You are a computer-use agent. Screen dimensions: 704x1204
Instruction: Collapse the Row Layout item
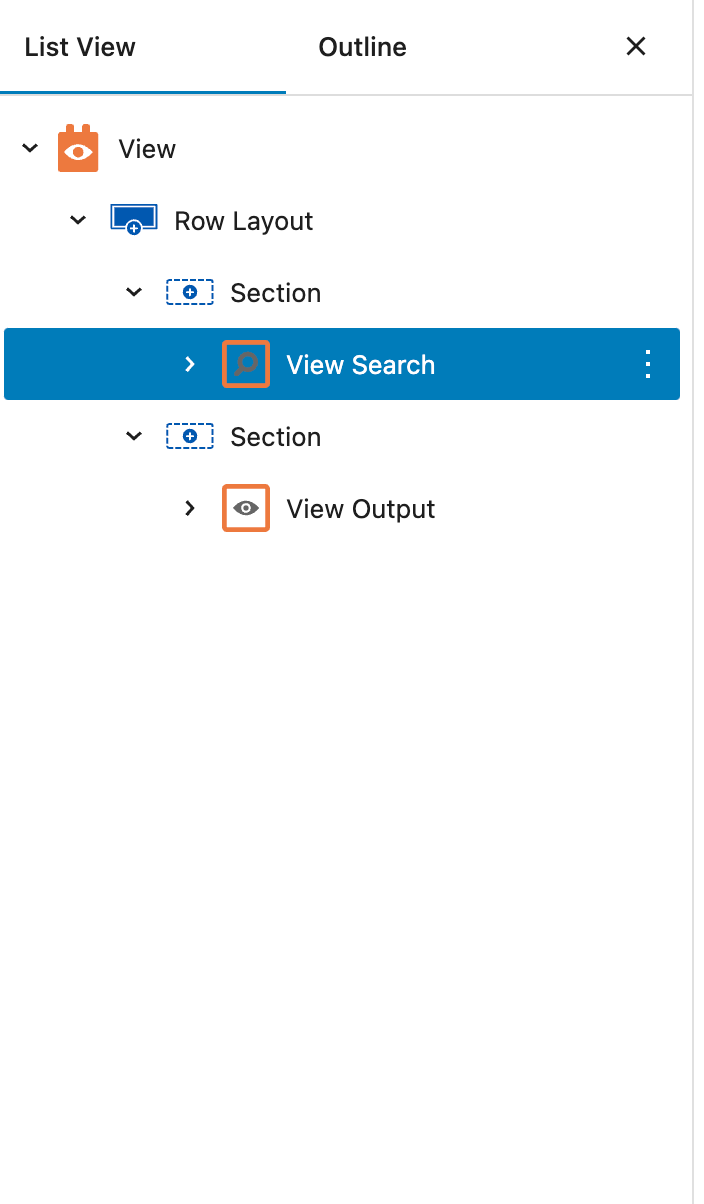[x=78, y=221]
